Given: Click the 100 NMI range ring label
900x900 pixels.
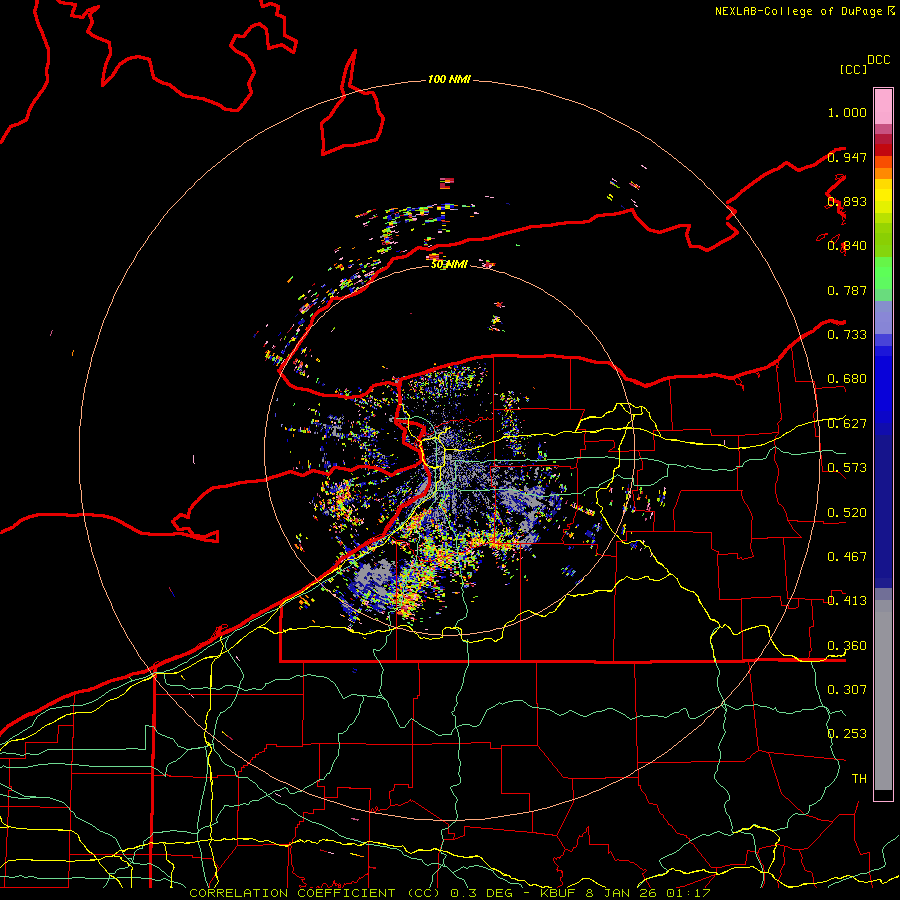Looking at the screenshot, I should 449,79.
